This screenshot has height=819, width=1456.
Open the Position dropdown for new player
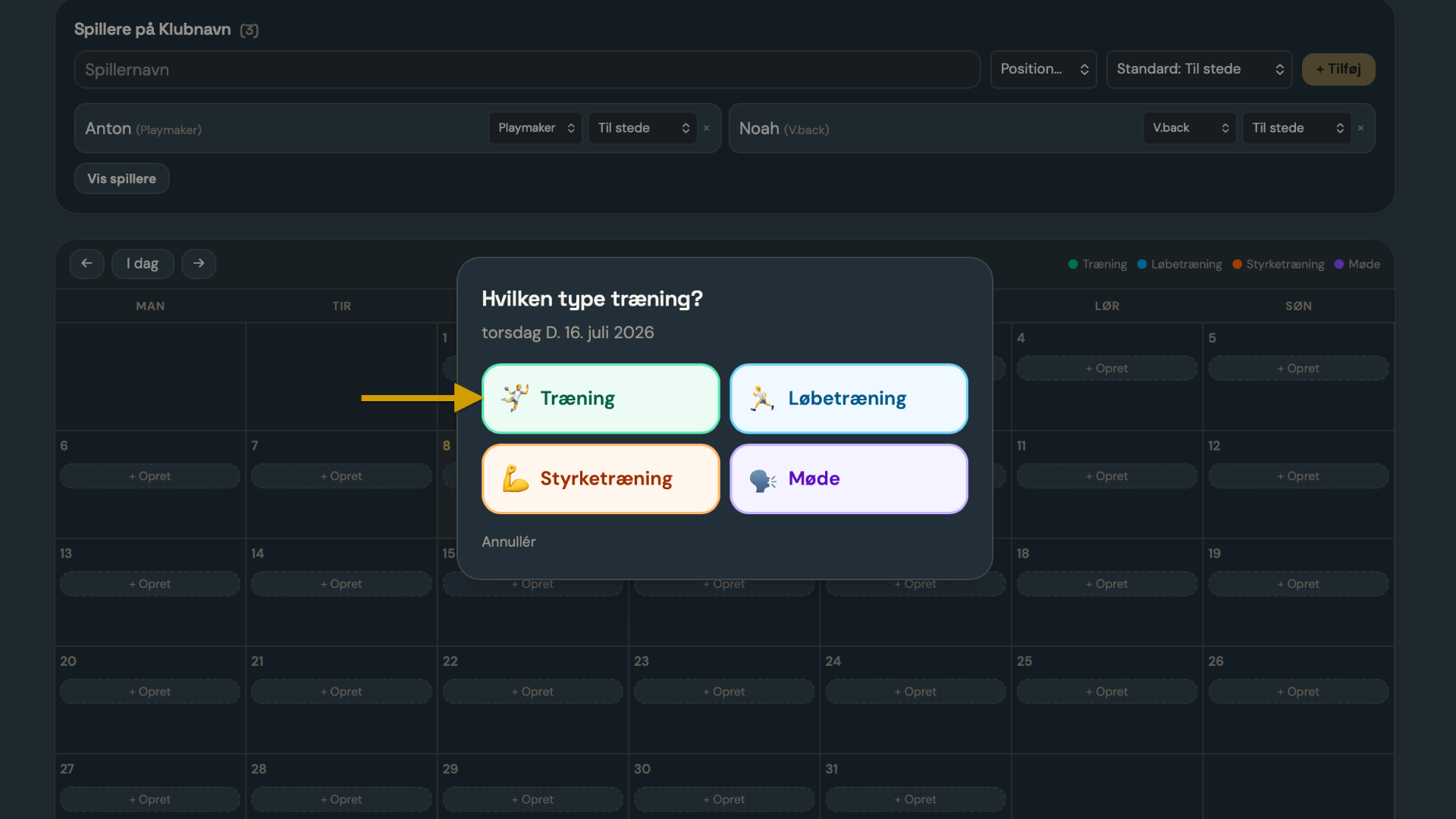1043,69
